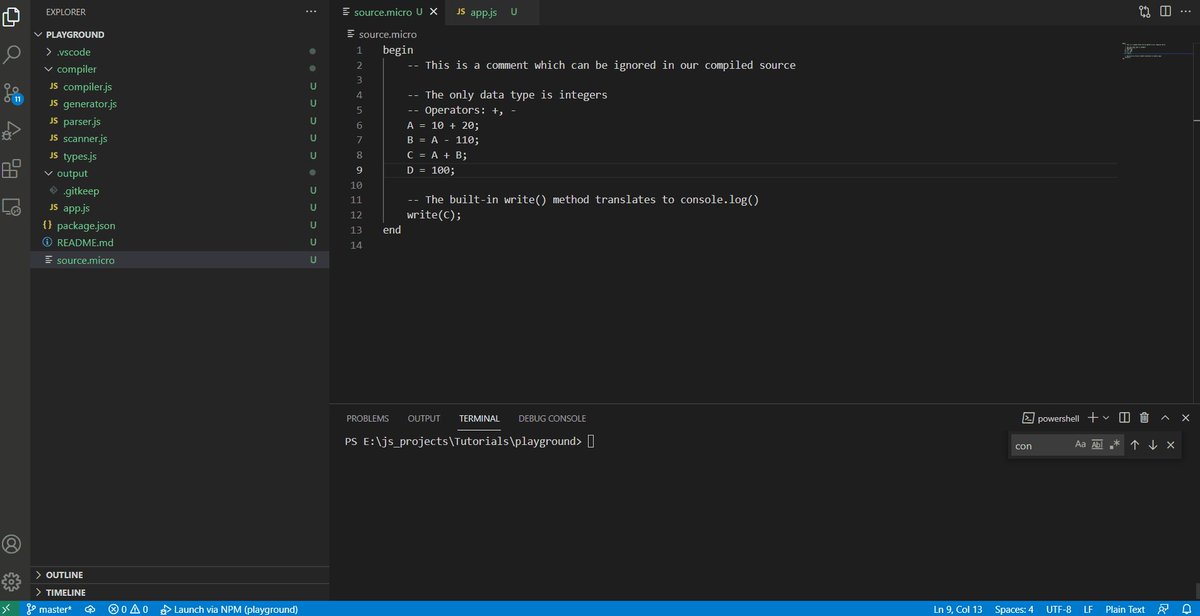Viewport: 1200px width, 616px height.
Task: Open editor more actions ellipsis
Action: coord(1185,12)
